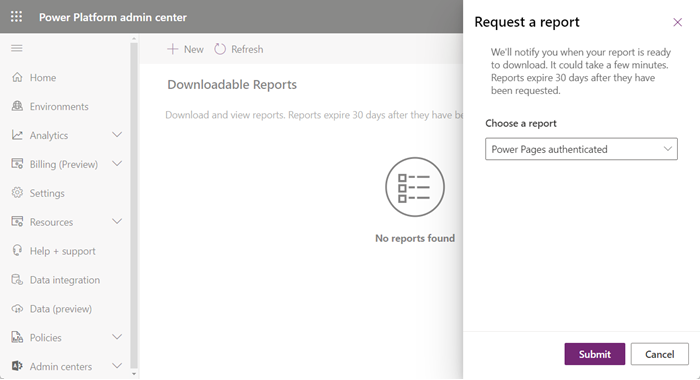Select the Policies menu label

click(46, 338)
